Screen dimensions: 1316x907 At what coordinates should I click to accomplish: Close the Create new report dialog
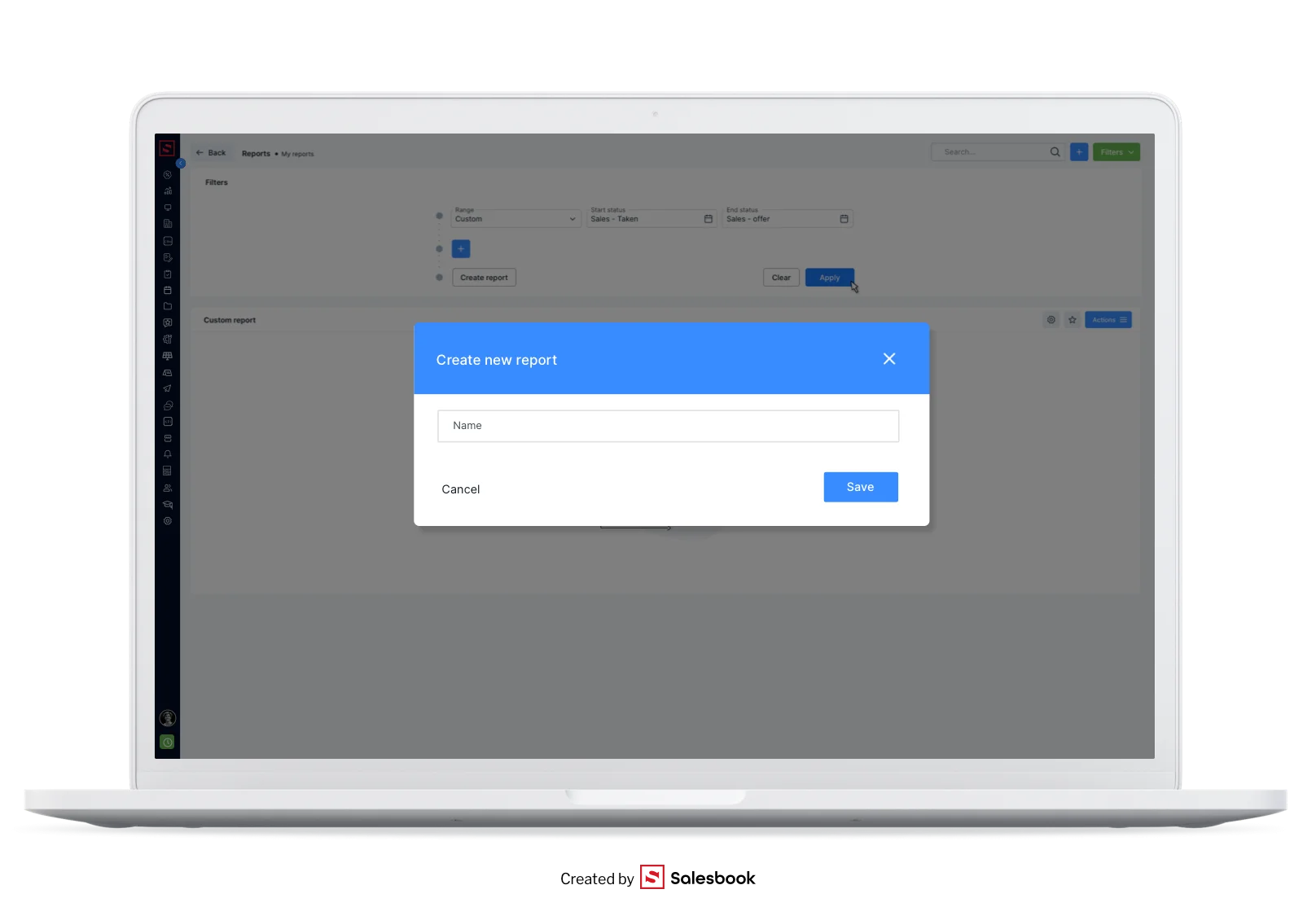(889, 359)
